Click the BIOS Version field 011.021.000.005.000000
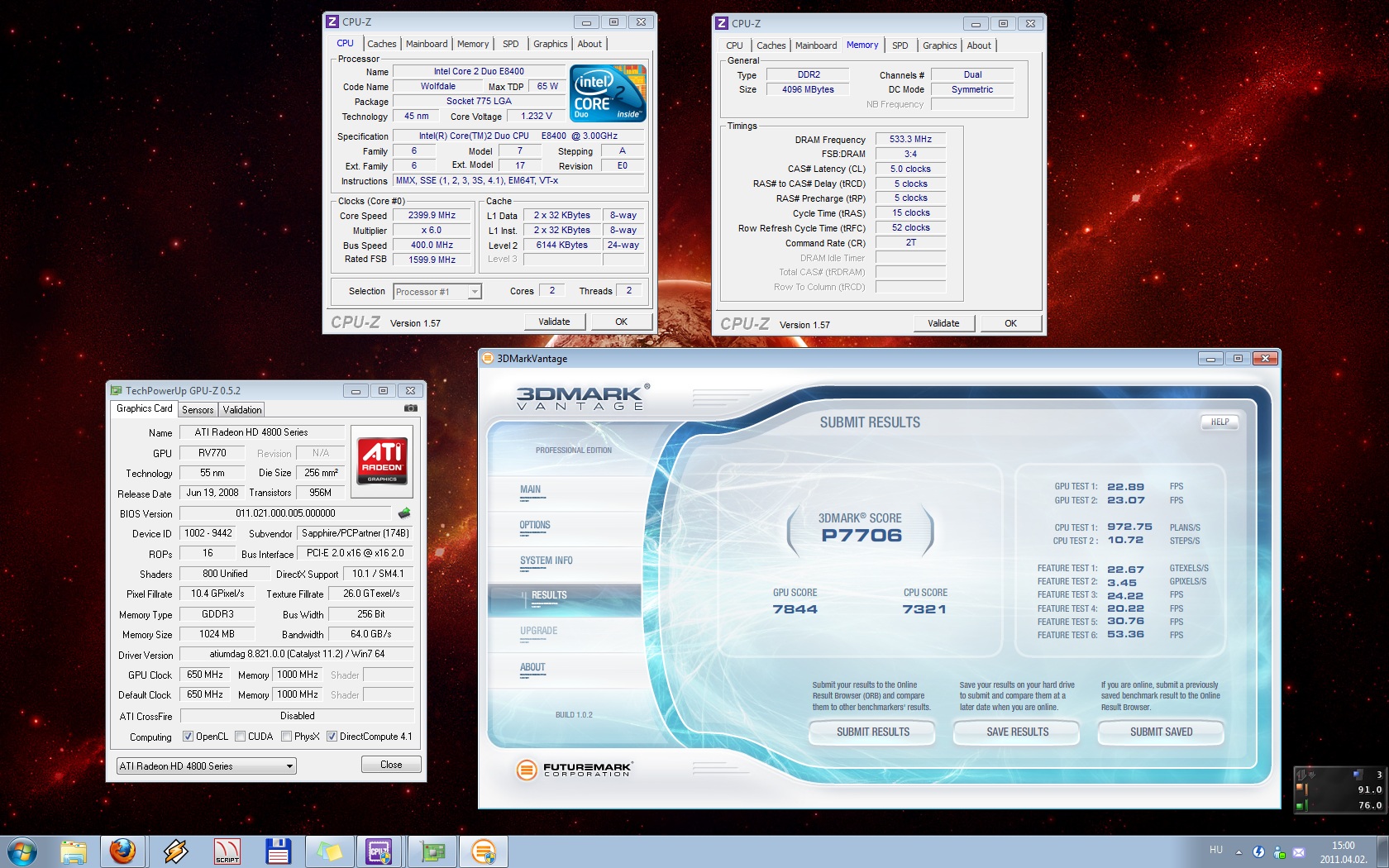This screenshot has height=868, width=1389. (286, 513)
